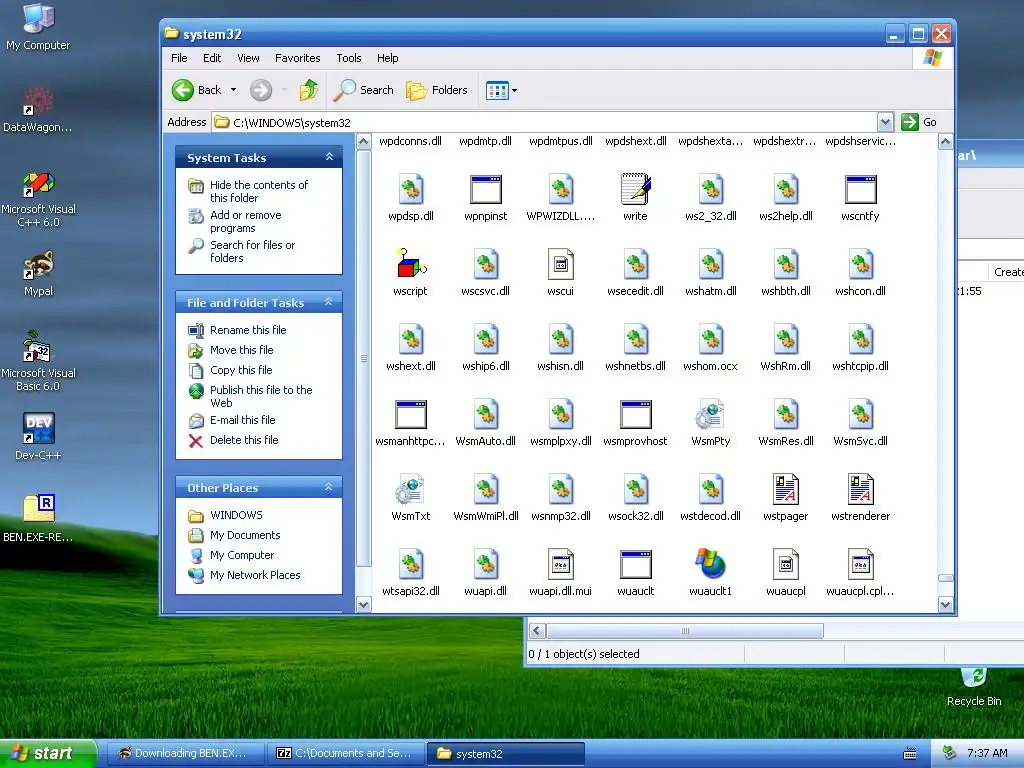Collapse the File and Folder Tasks panel
This screenshot has height=768, width=1024.
click(x=329, y=302)
